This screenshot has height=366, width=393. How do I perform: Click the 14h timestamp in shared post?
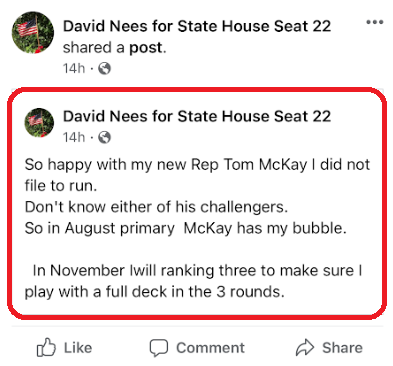74,137
